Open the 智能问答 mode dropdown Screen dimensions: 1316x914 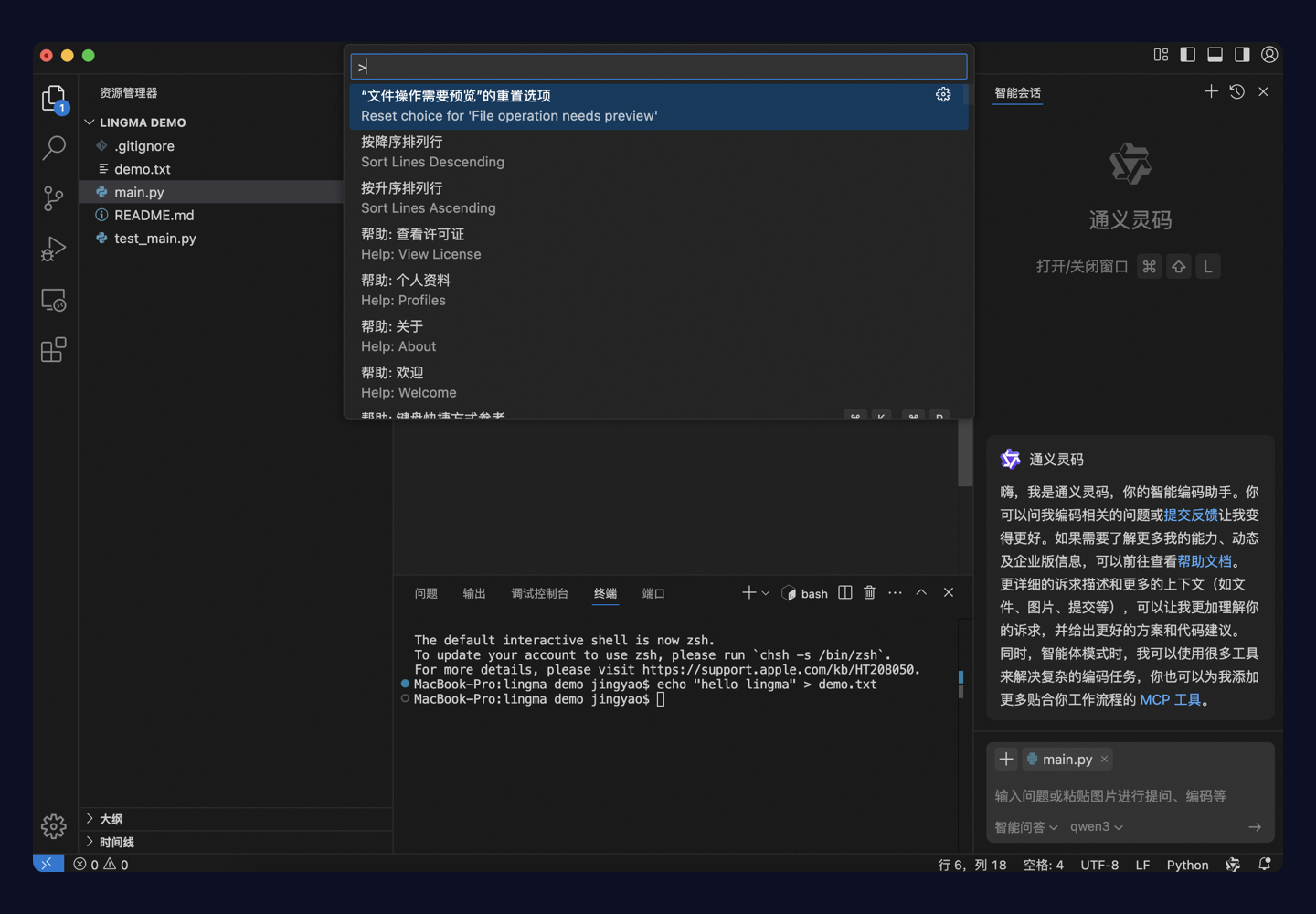(x=1026, y=827)
